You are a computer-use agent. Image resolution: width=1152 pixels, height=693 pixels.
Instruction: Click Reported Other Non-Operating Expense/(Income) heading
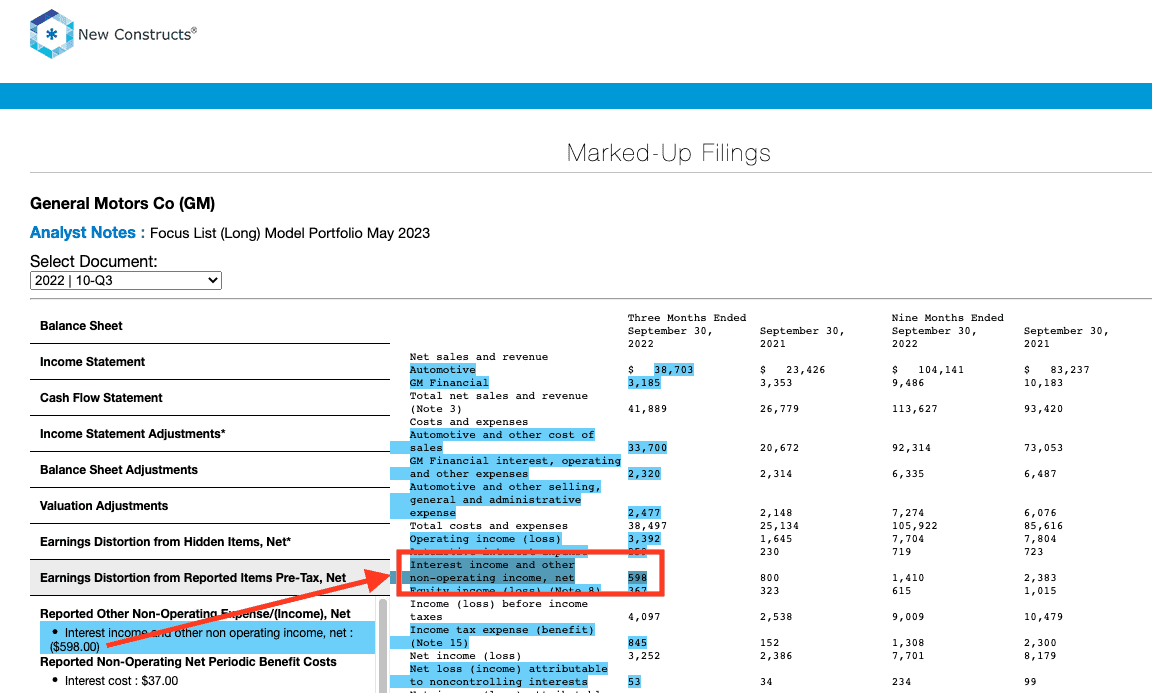click(x=195, y=614)
